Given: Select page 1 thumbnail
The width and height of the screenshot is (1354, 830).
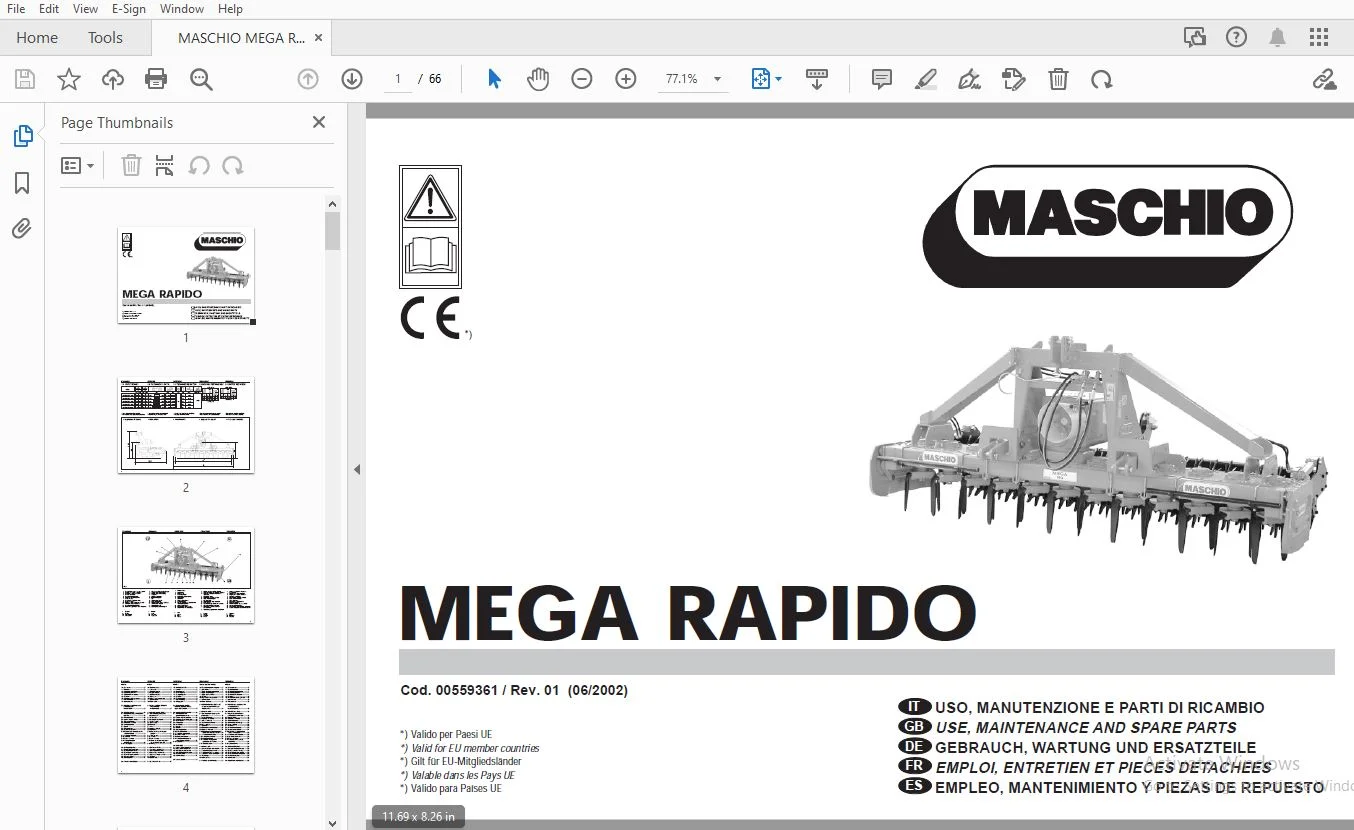Looking at the screenshot, I should point(186,275).
